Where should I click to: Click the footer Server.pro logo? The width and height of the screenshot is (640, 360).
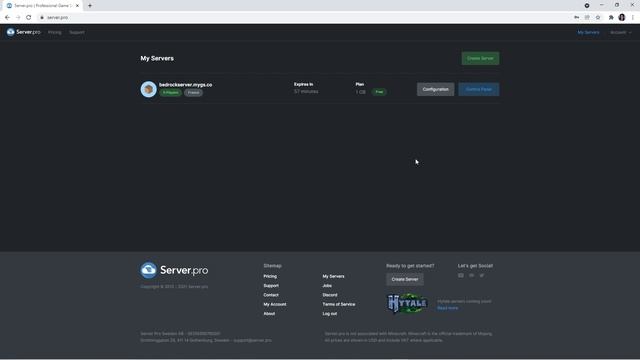click(x=174, y=270)
